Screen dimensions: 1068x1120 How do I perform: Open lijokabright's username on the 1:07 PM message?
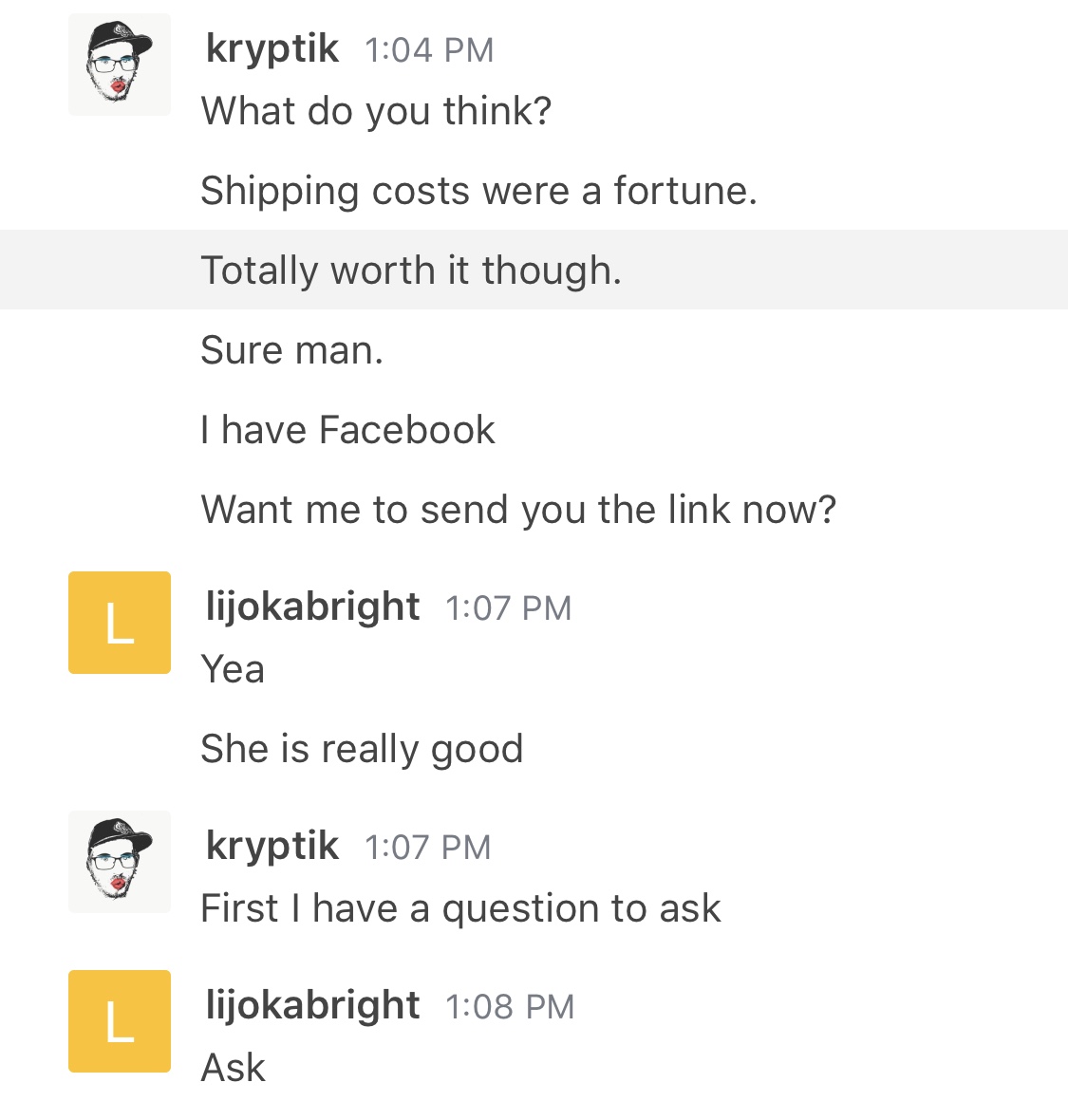(x=312, y=607)
